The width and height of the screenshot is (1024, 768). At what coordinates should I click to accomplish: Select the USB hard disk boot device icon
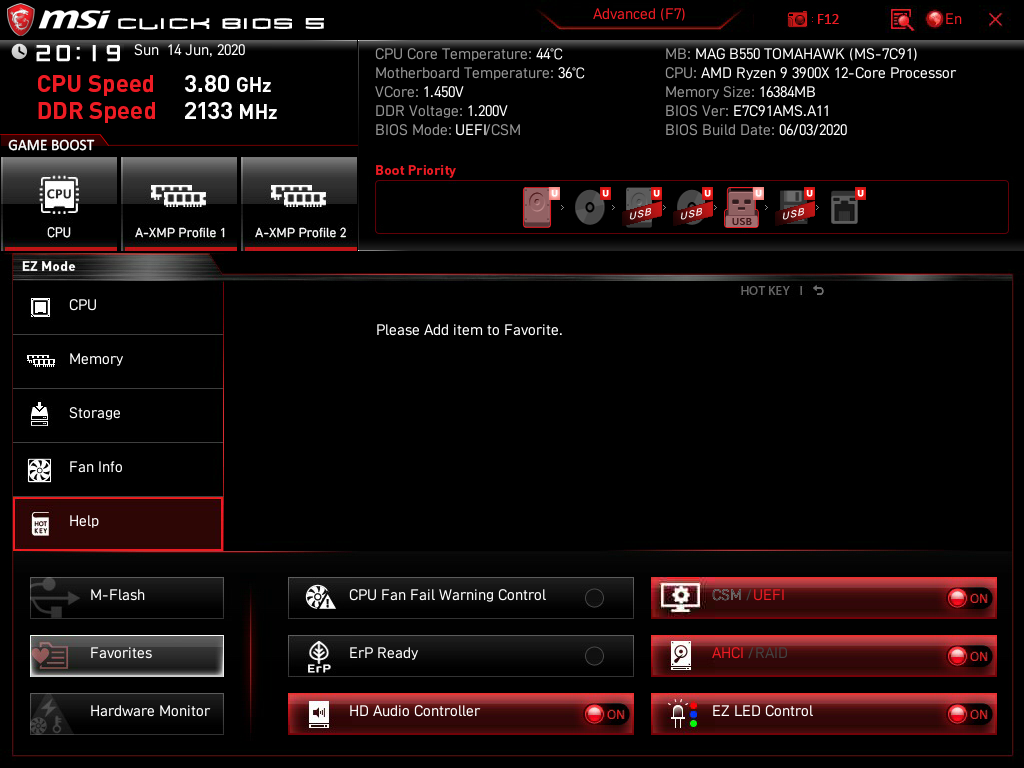(641, 207)
